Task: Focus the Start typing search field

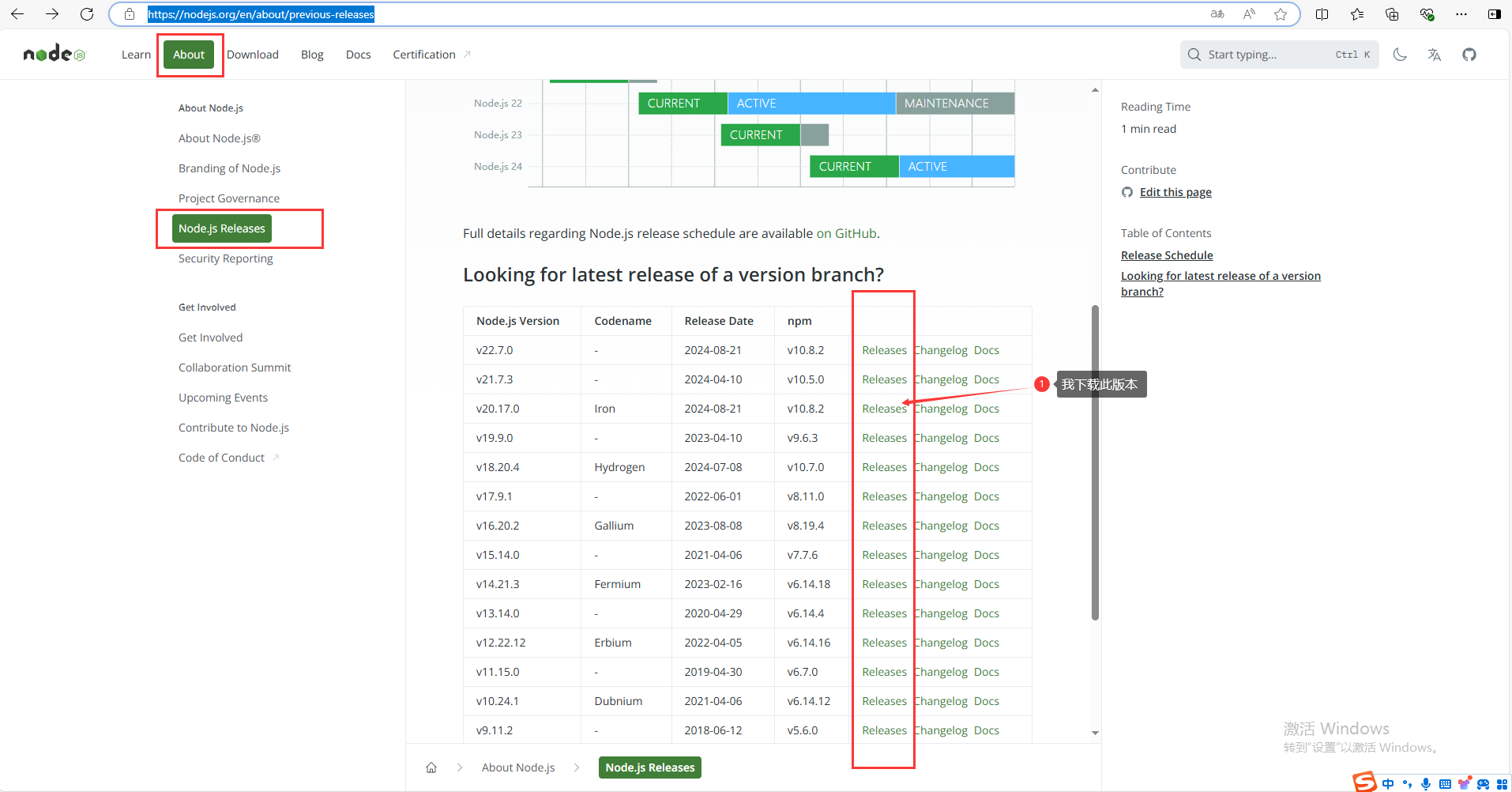Action: point(1279,55)
